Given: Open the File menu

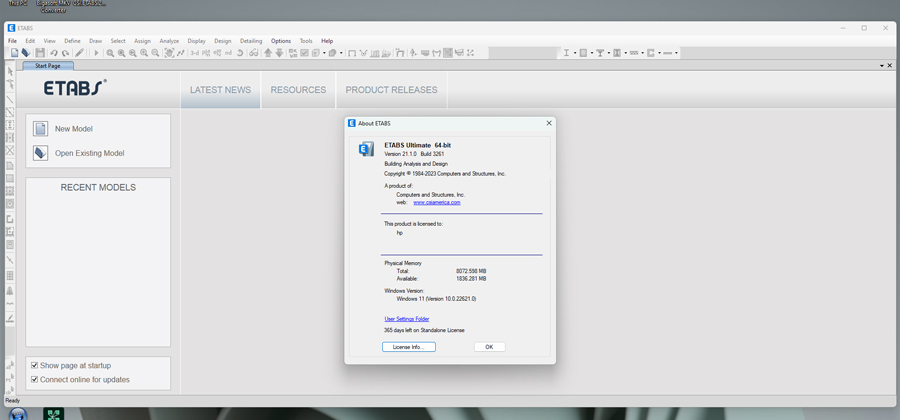Looking at the screenshot, I should (12, 41).
